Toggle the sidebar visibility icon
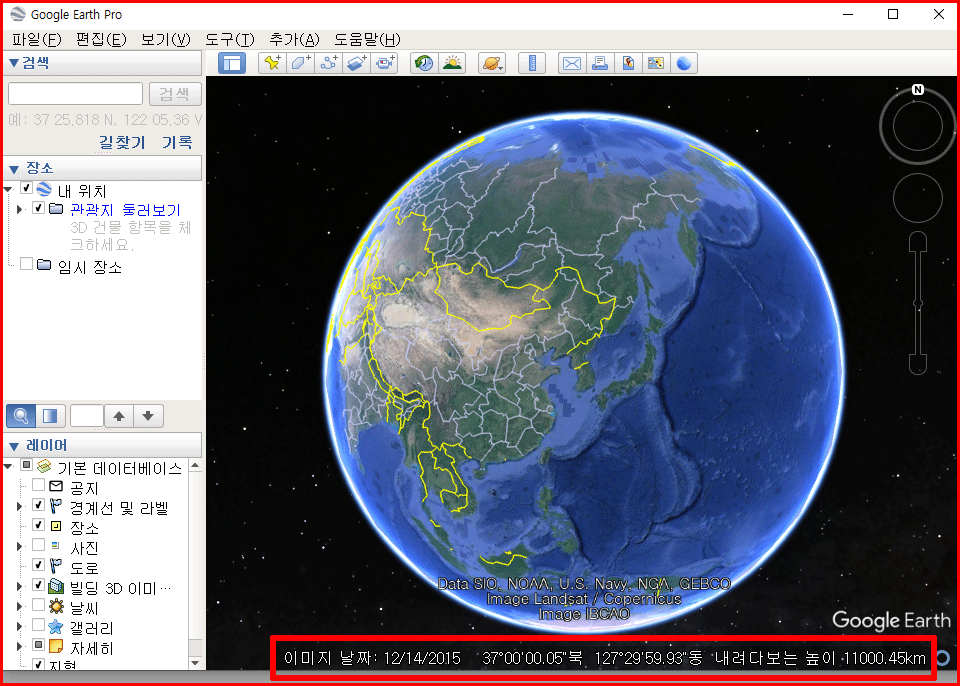 point(231,63)
